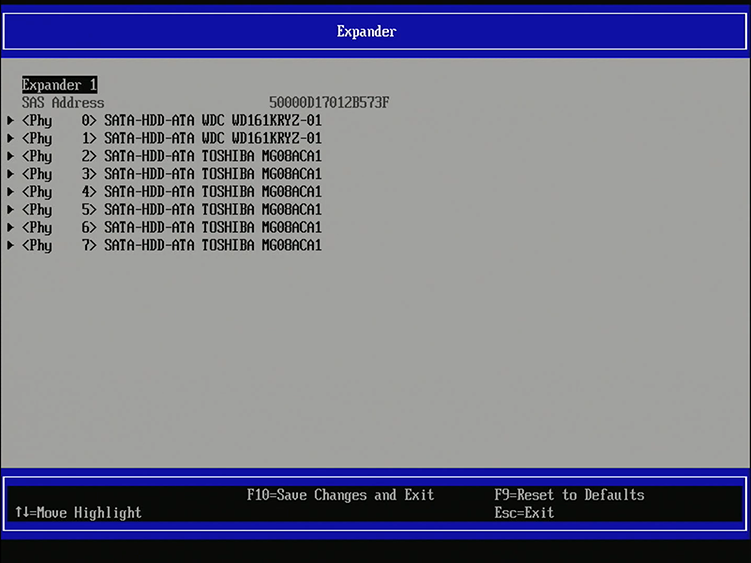Open Phy 0 WDC WD161KRYZ-01 entry
Image resolution: width=751 pixels, height=563 pixels.
171,121
